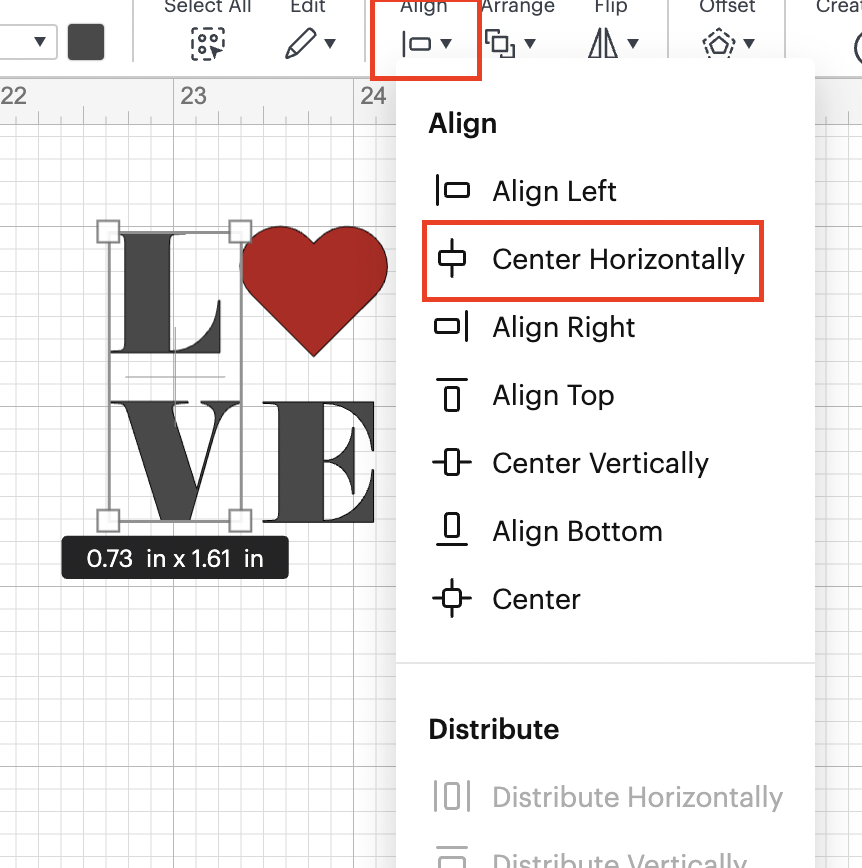Click the bottom-right selection resize handle
The image size is (862, 868).
click(240, 520)
